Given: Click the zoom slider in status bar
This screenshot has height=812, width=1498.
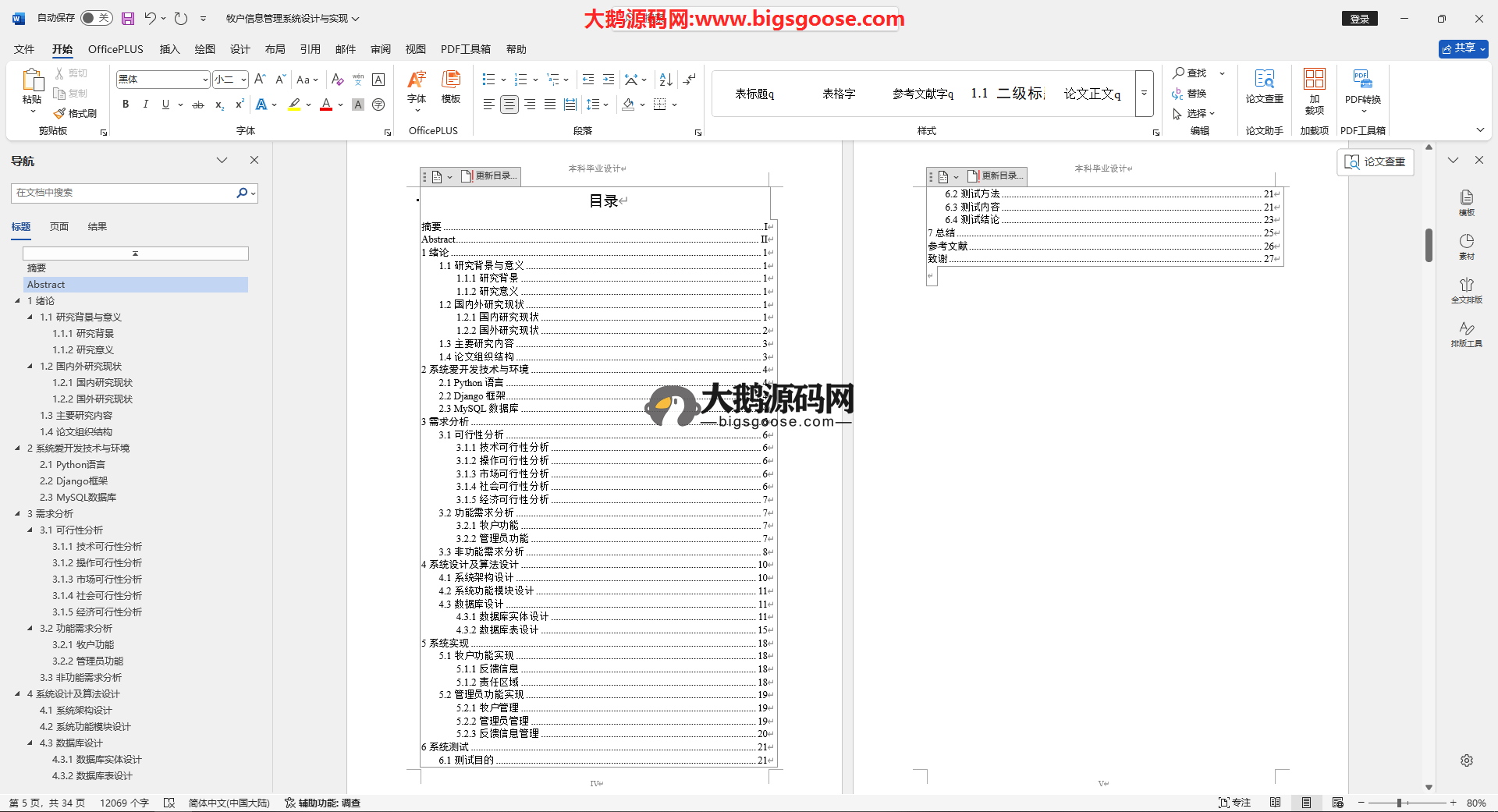Looking at the screenshot, I should [x=1400, y=803].
